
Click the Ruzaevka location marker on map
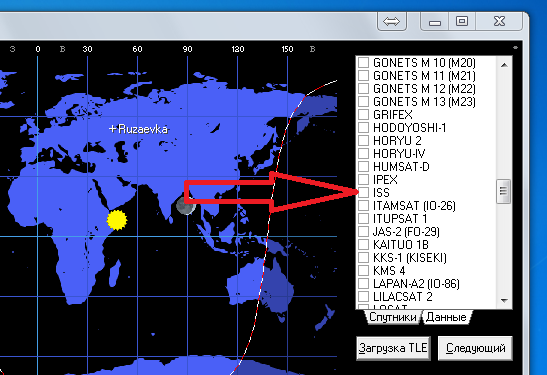pyautogui.click(x=112, y=129)
